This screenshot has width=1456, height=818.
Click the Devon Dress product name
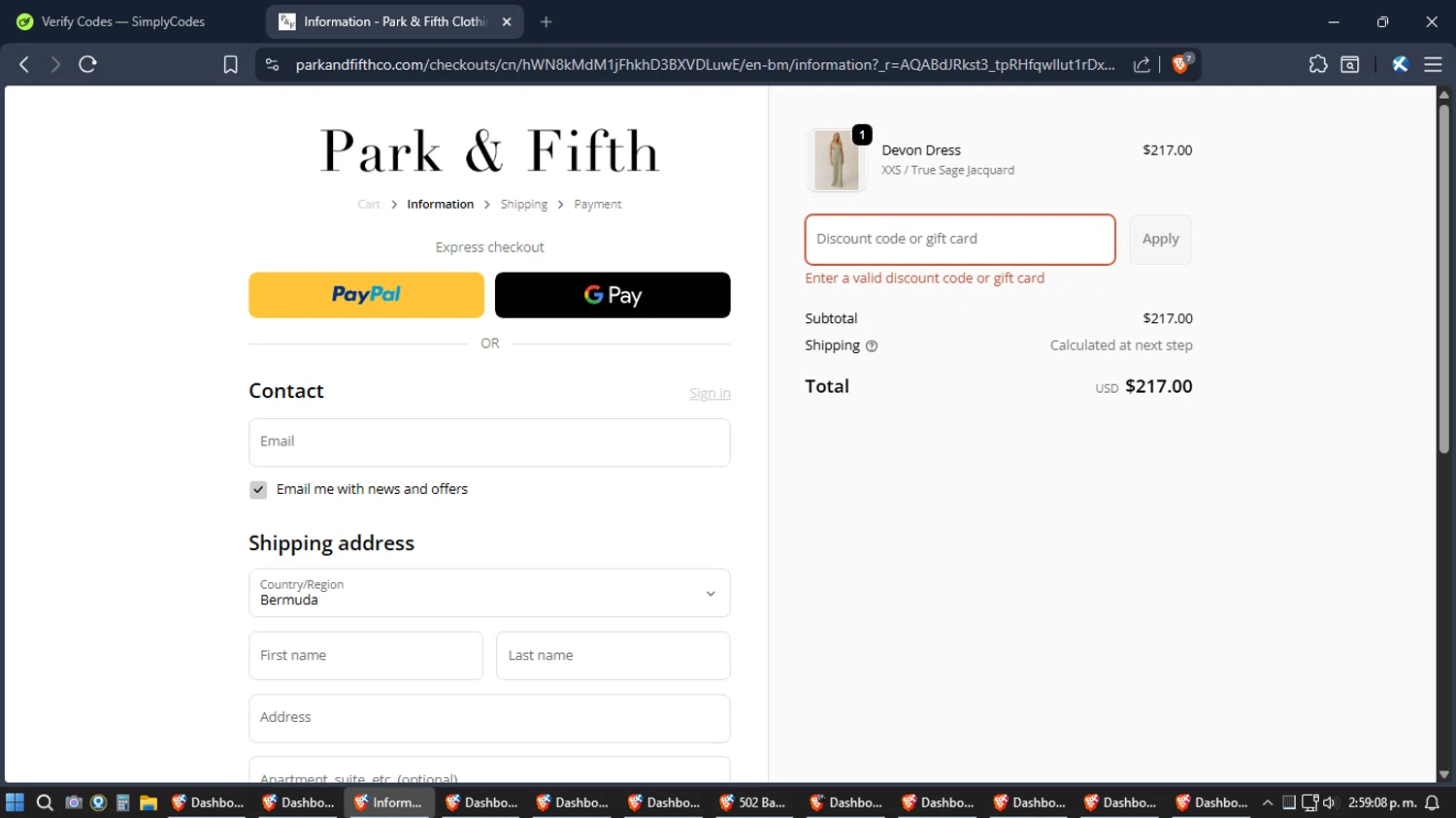point(921,150)
